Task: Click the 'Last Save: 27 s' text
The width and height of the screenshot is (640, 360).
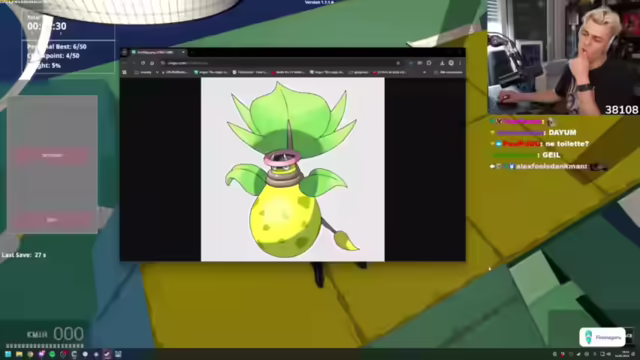Action: point(24,255)
